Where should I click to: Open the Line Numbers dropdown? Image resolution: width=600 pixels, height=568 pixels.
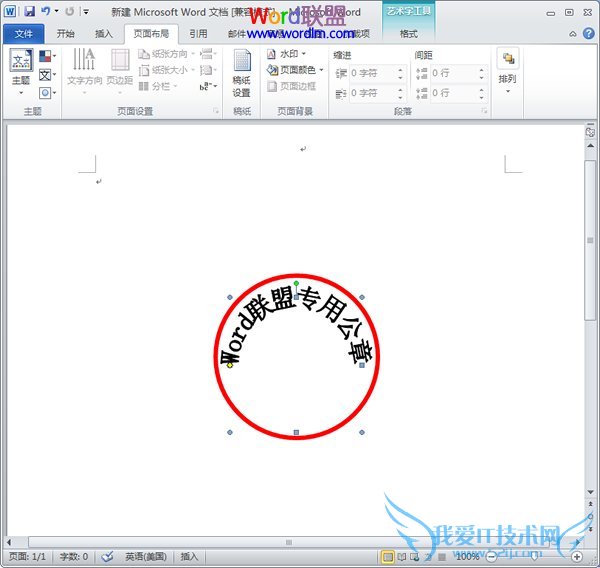pyautogui.click(x=208, y=70)
